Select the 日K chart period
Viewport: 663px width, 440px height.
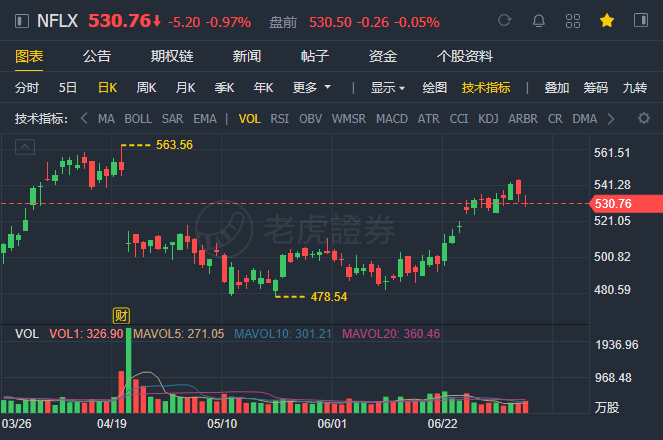click(x=107, y=88)
